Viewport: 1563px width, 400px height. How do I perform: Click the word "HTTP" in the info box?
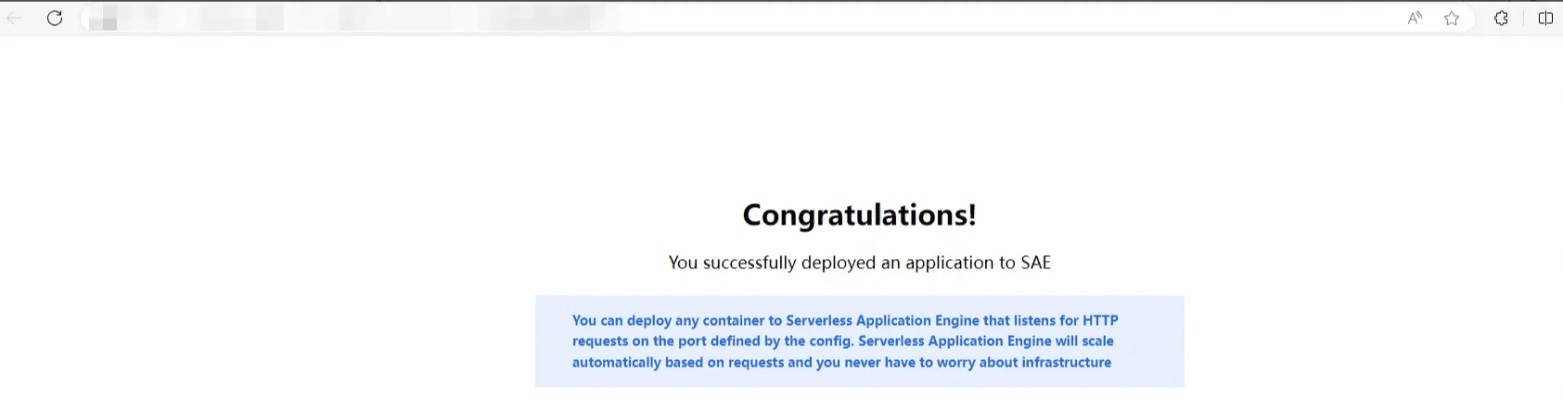click(x=1101, y=321)
